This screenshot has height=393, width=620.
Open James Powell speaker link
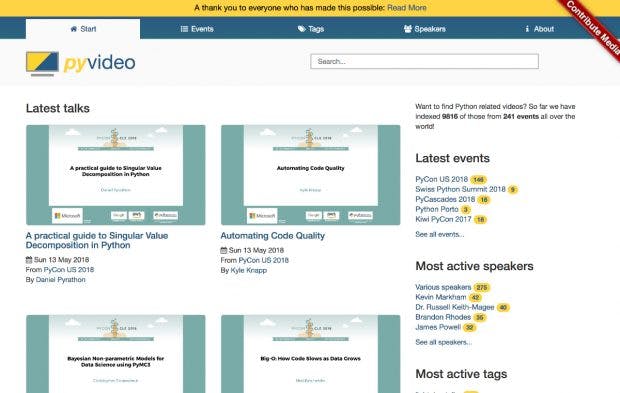point(438,327)
